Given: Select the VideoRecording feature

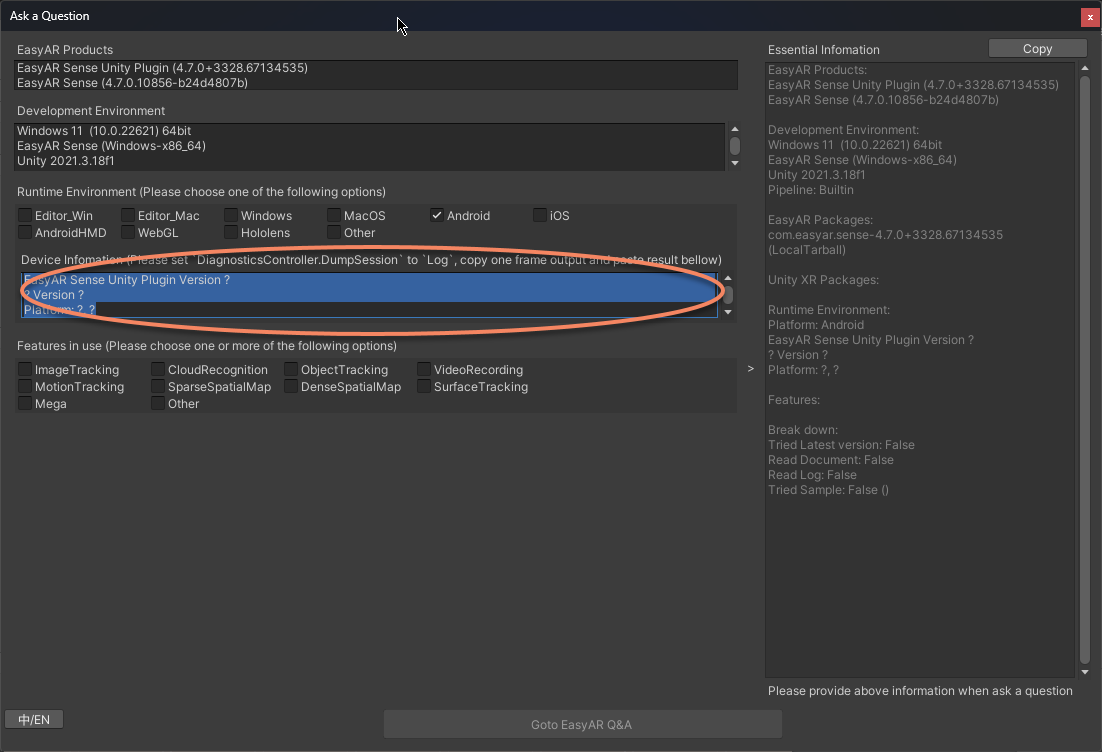Looking at the screenshot, I should [424, 370].
